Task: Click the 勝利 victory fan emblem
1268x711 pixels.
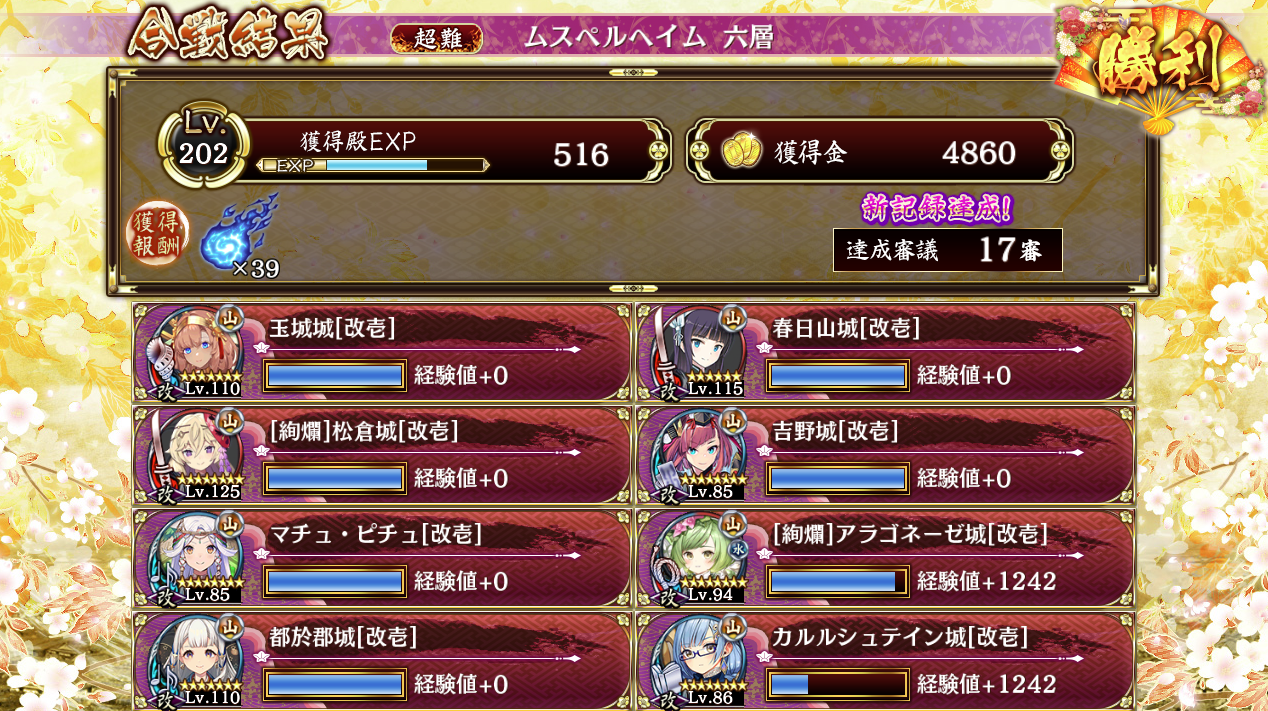Action: click(1160, 67)
